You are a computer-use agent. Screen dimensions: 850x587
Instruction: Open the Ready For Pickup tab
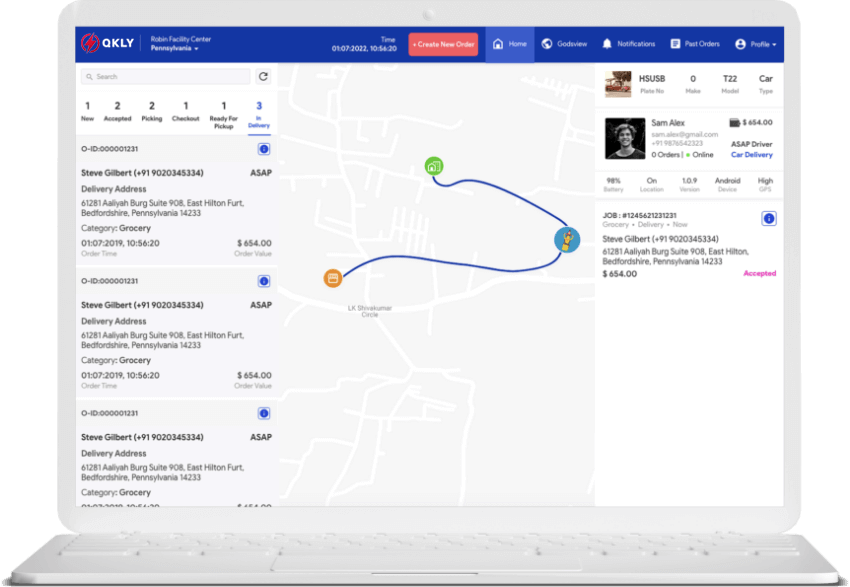[223, 115]
